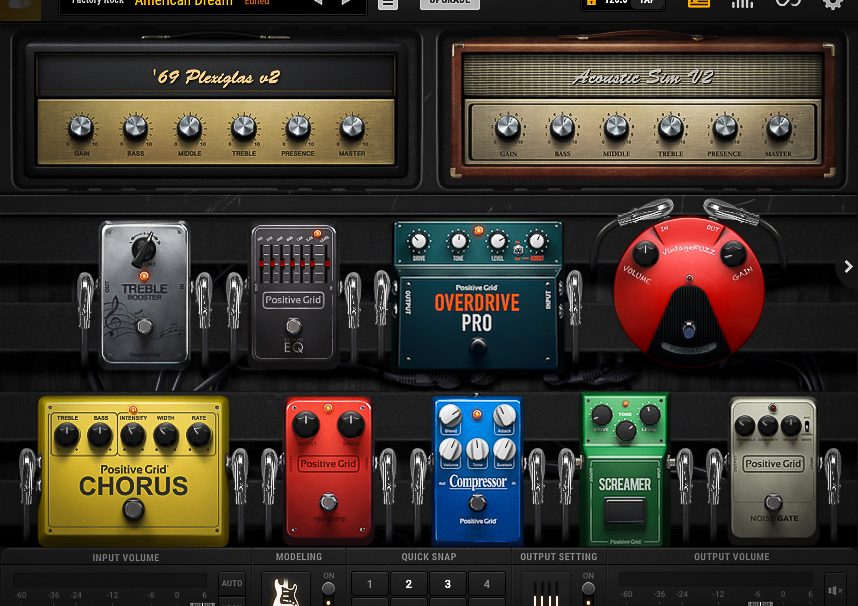The image size is (858, 606).
Task: Open the orange panel icon in top bar
Action: coord(699,3)
